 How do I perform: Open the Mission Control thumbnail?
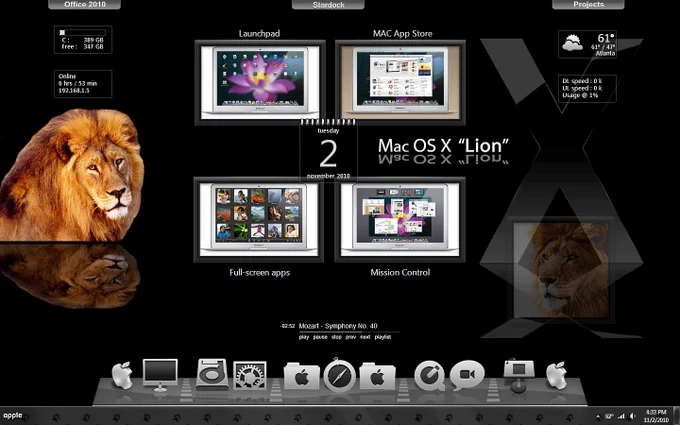pos(400,219)
